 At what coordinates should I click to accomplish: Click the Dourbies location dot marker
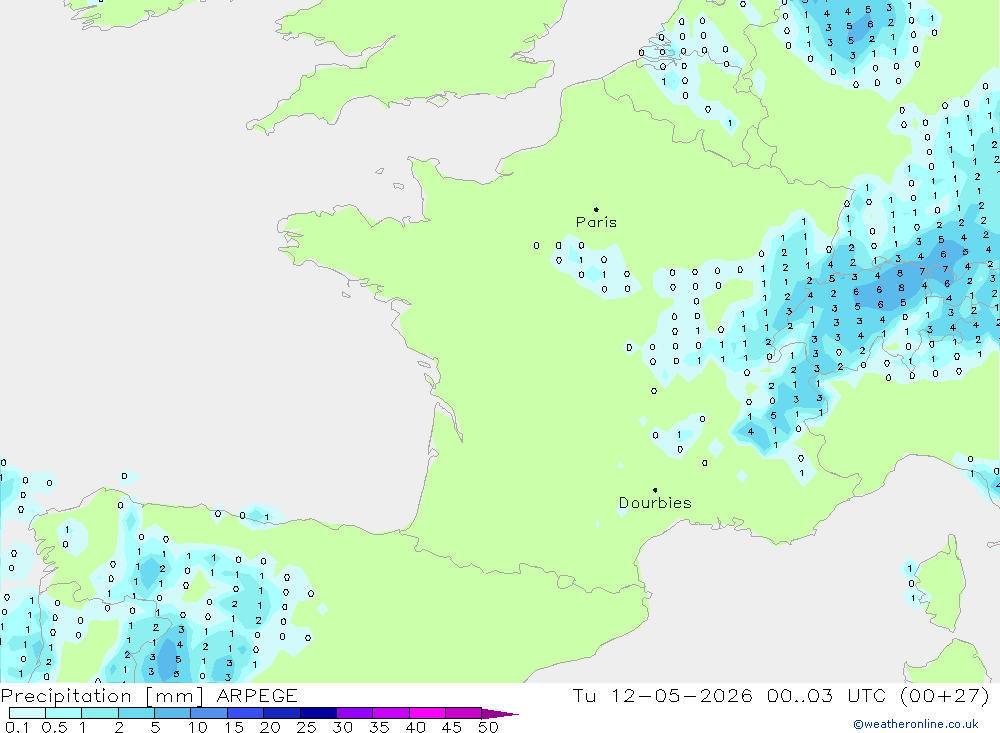pyautogui.click(x=655, y=490)
